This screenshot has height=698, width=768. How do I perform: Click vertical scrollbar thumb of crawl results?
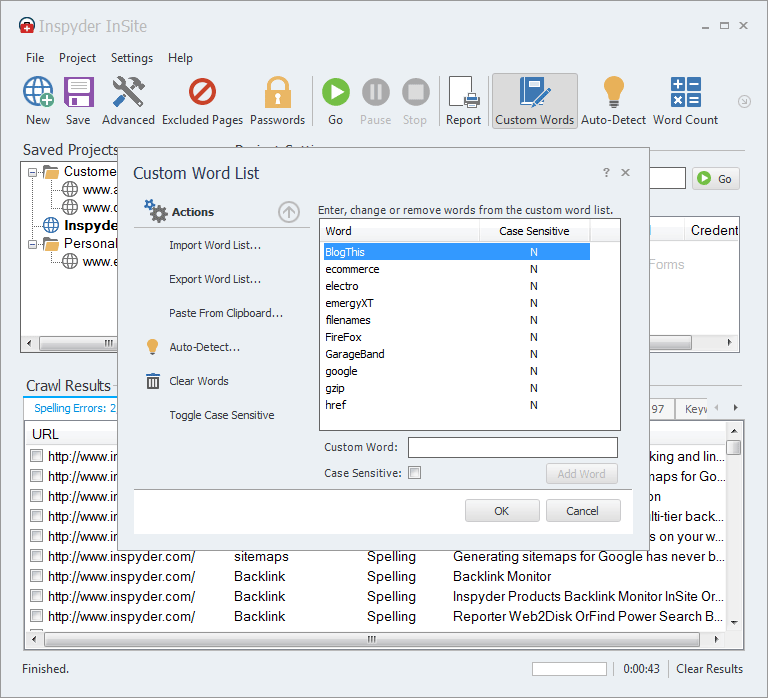click(734, 447)
